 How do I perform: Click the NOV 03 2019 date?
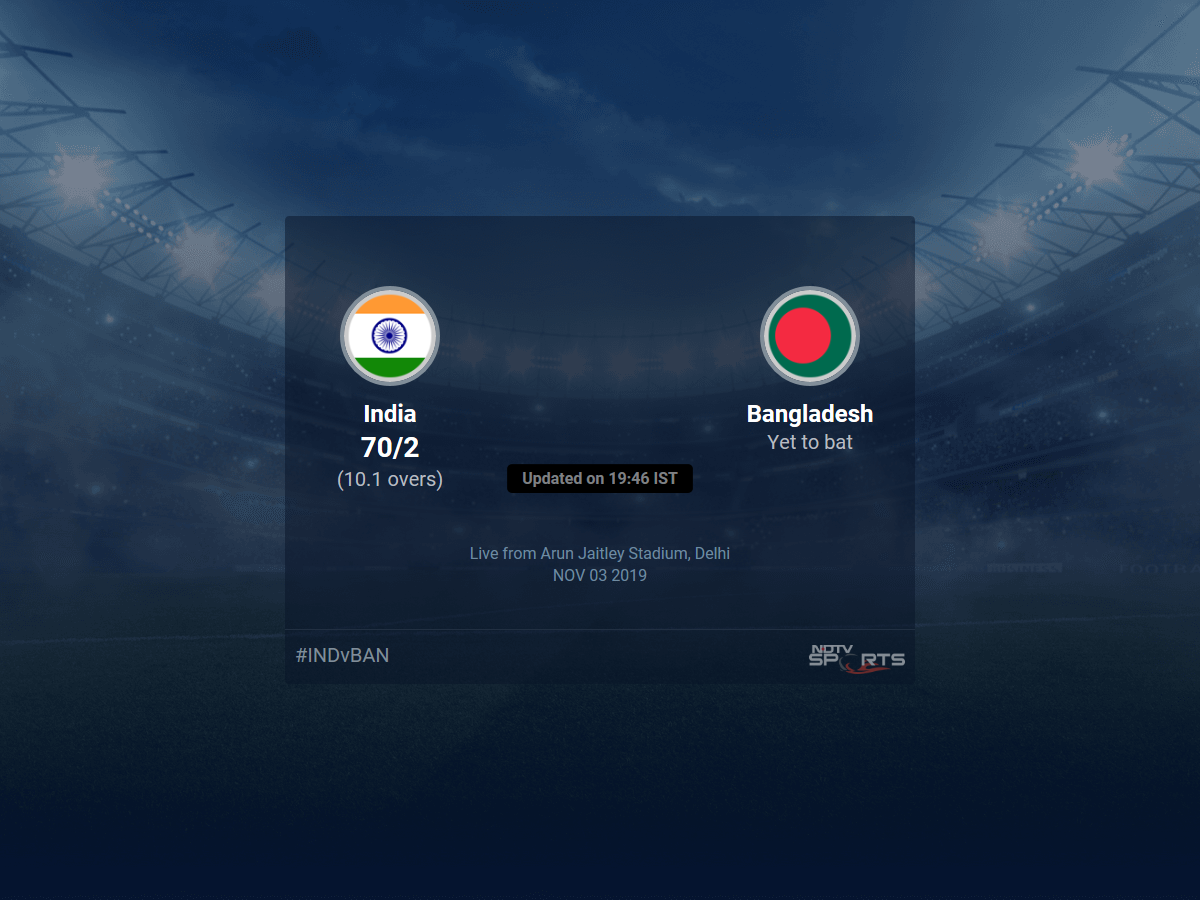(600, 576)
